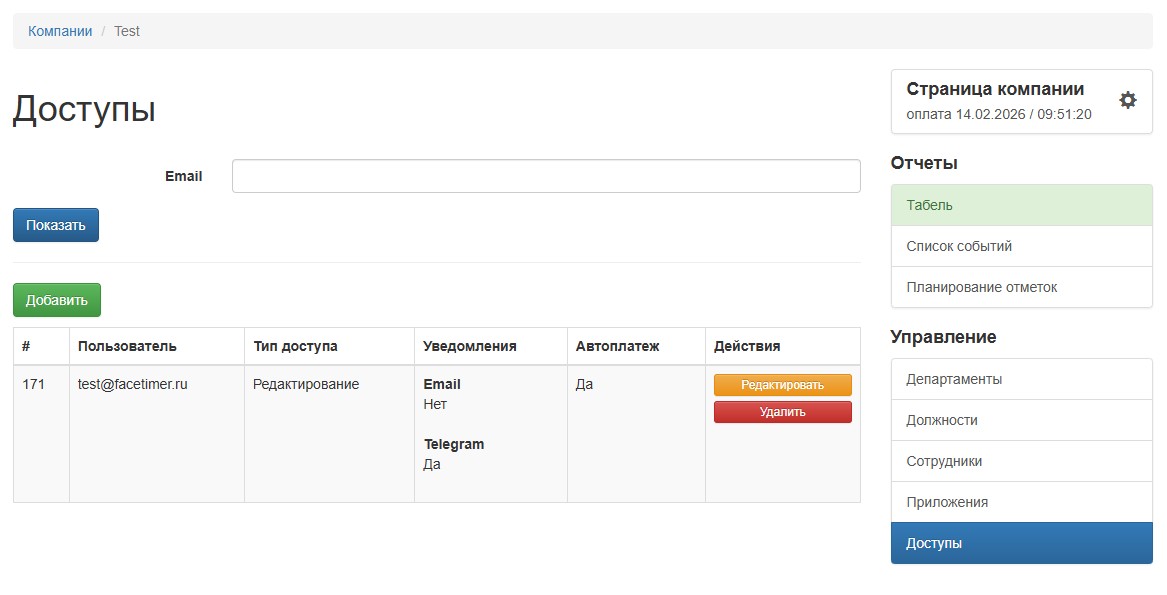Click the Тип доступа column header

295,346
